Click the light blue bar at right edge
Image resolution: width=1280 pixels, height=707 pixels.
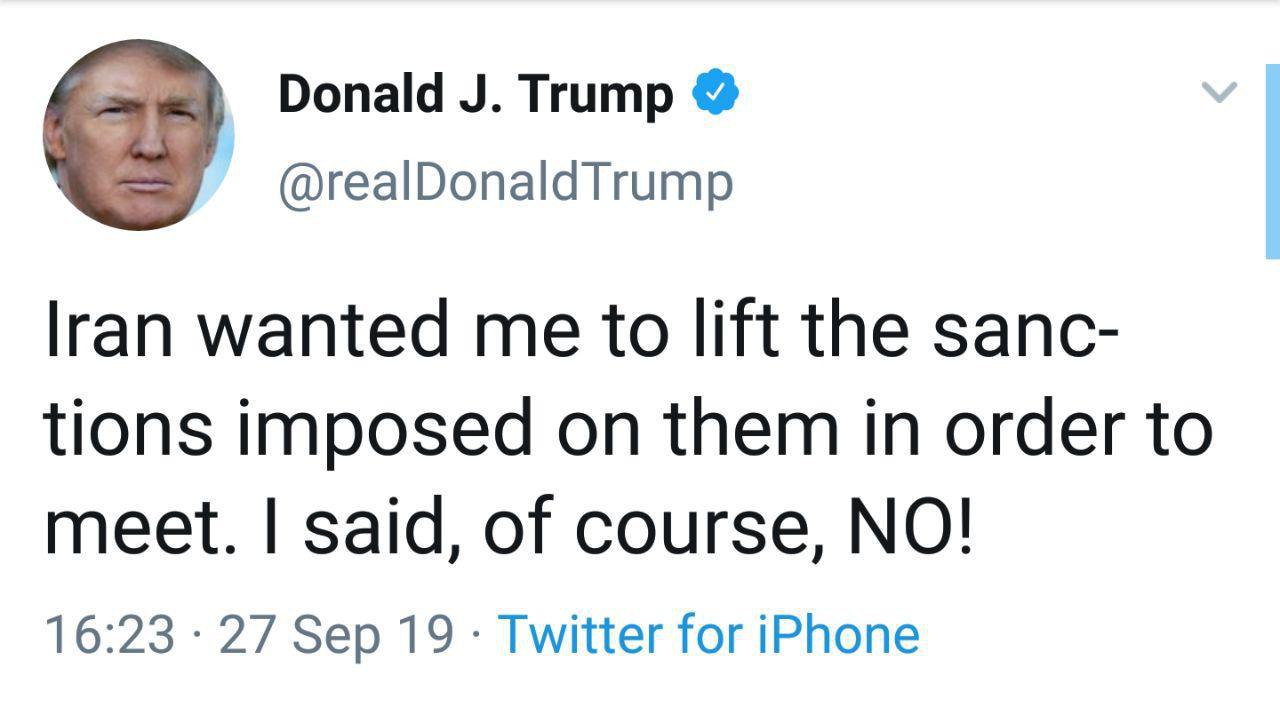pyautogui.click(x=1272, y=160)
